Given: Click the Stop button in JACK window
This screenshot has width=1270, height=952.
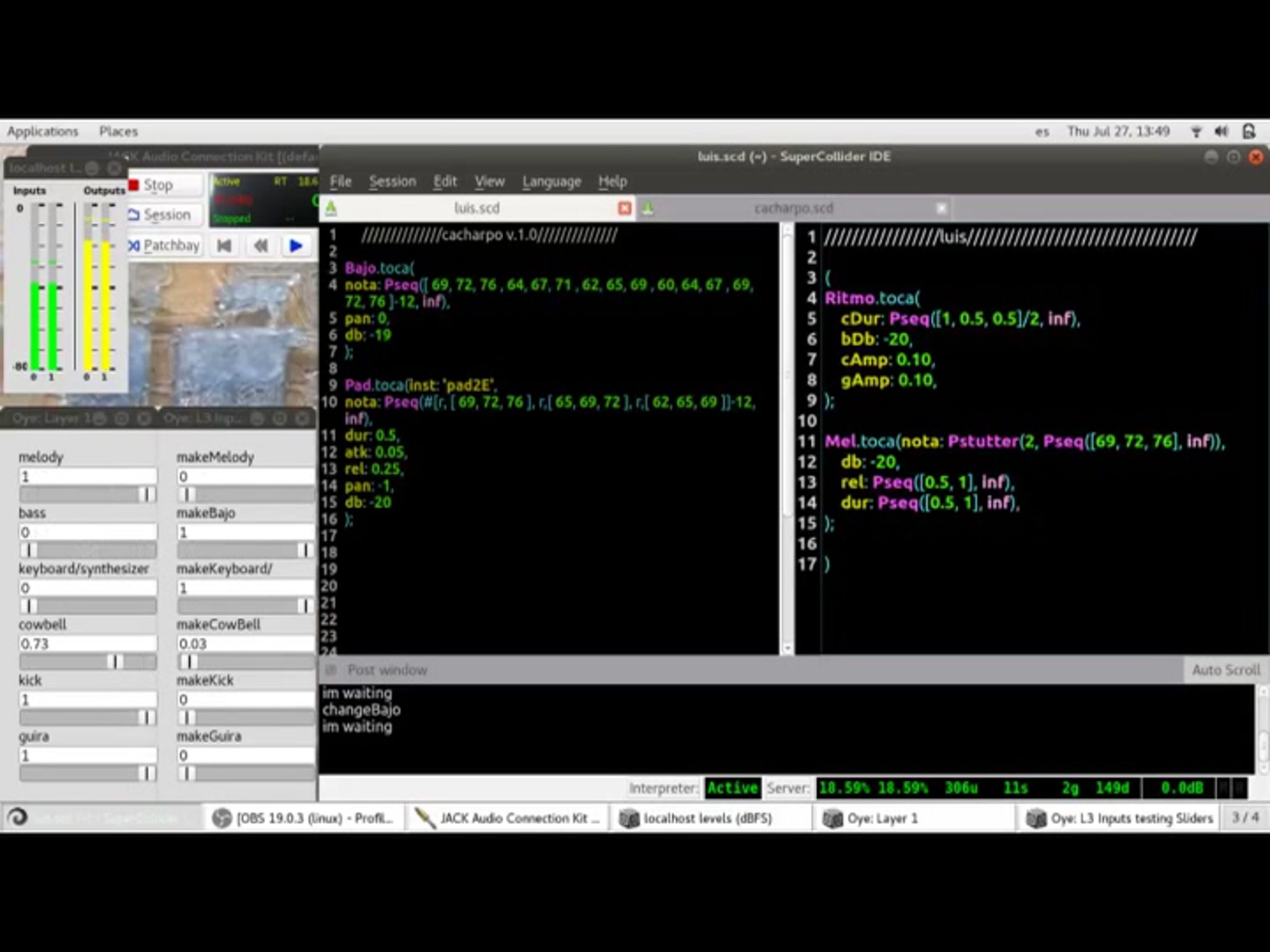Looking at the screenshot, I should [x=165, y=185].
